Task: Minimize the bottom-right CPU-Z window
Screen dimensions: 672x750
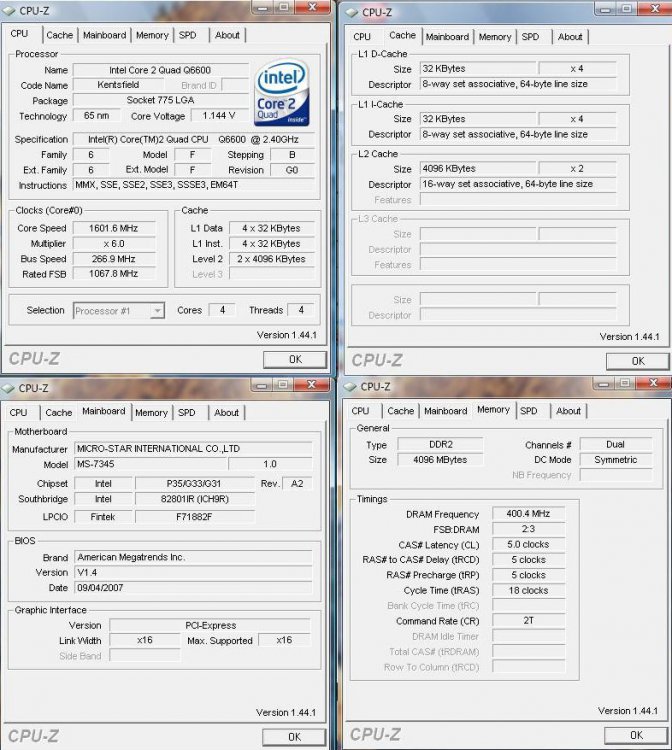Action: (x=604, y=384)
